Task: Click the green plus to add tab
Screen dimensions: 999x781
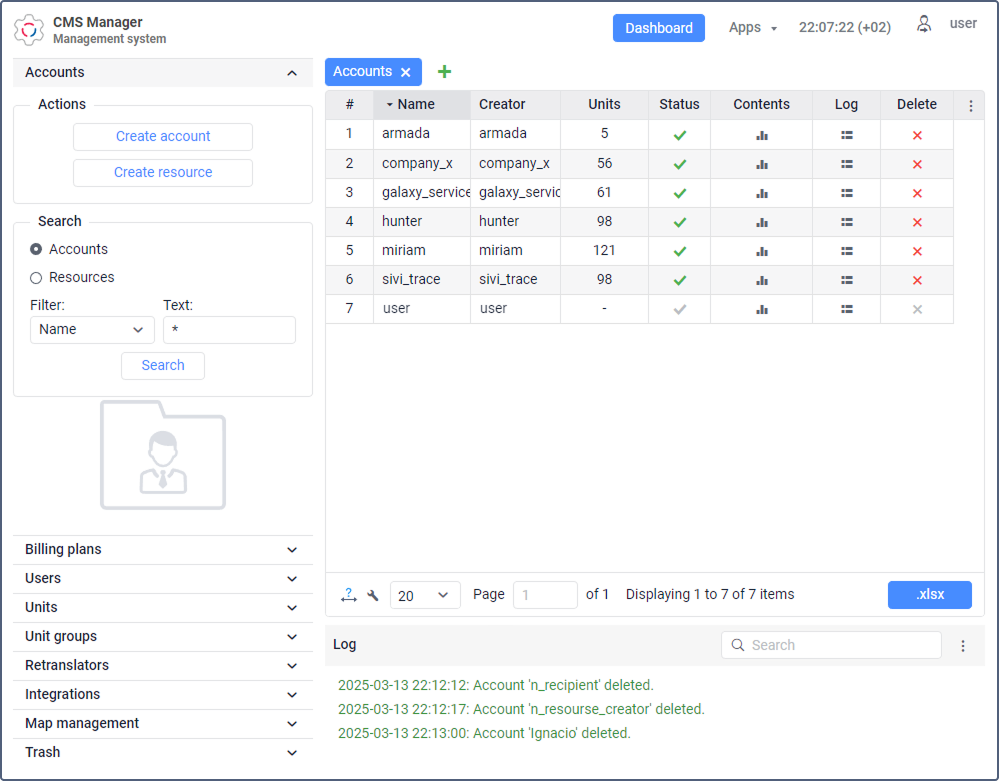Action: 444,71
